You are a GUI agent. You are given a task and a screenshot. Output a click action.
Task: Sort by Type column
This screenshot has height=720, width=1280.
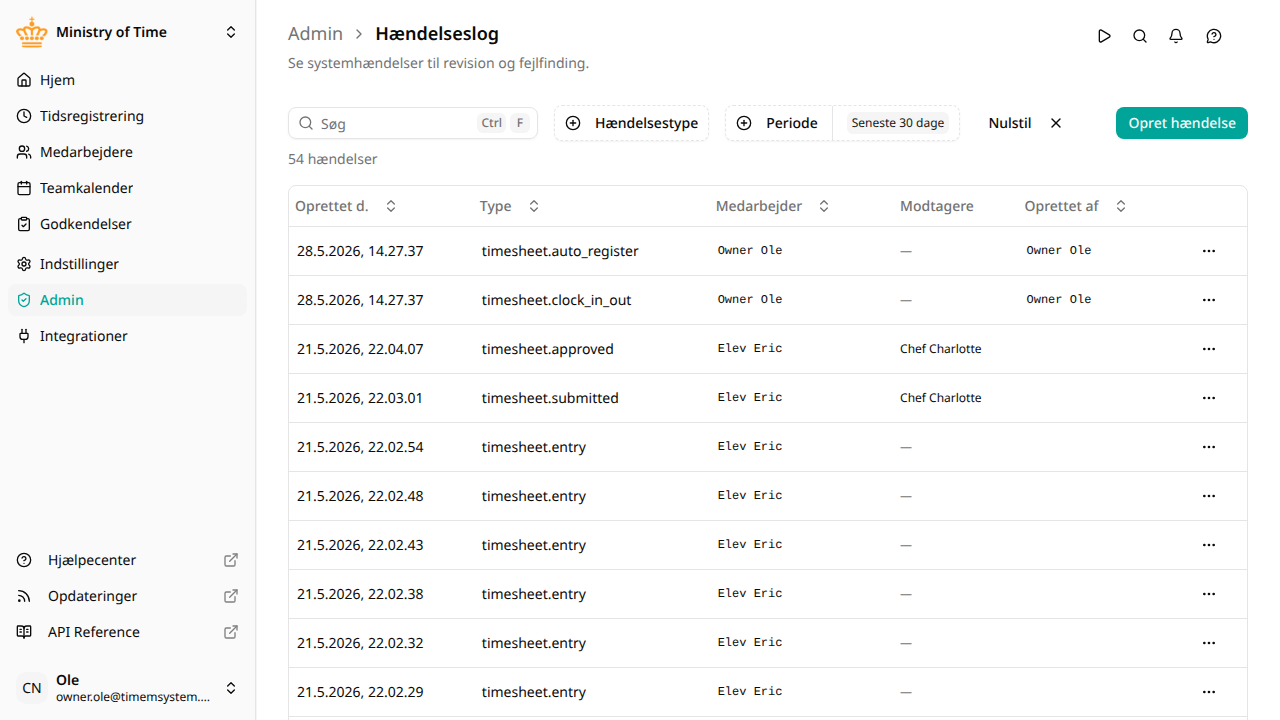coord(510,206)
